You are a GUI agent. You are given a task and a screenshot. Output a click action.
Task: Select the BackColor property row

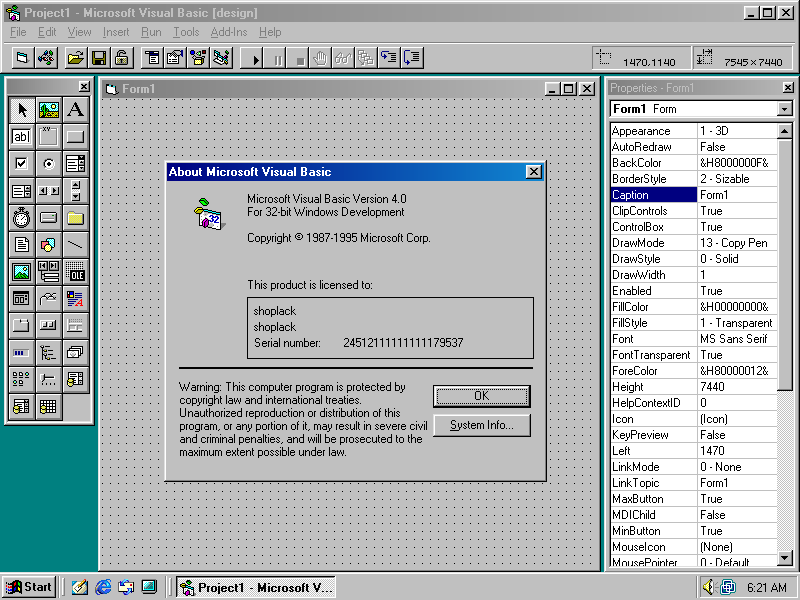(x=694, y=163)
